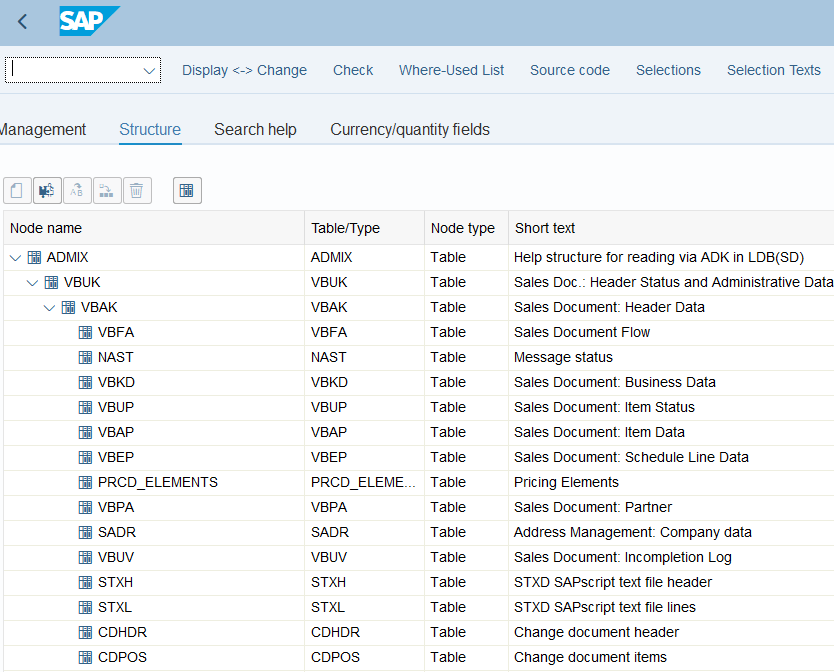The height and width of the screenshot is (672, 834).
Task: Click the move node icon in toolbar
Action: [x=107, y=190]
